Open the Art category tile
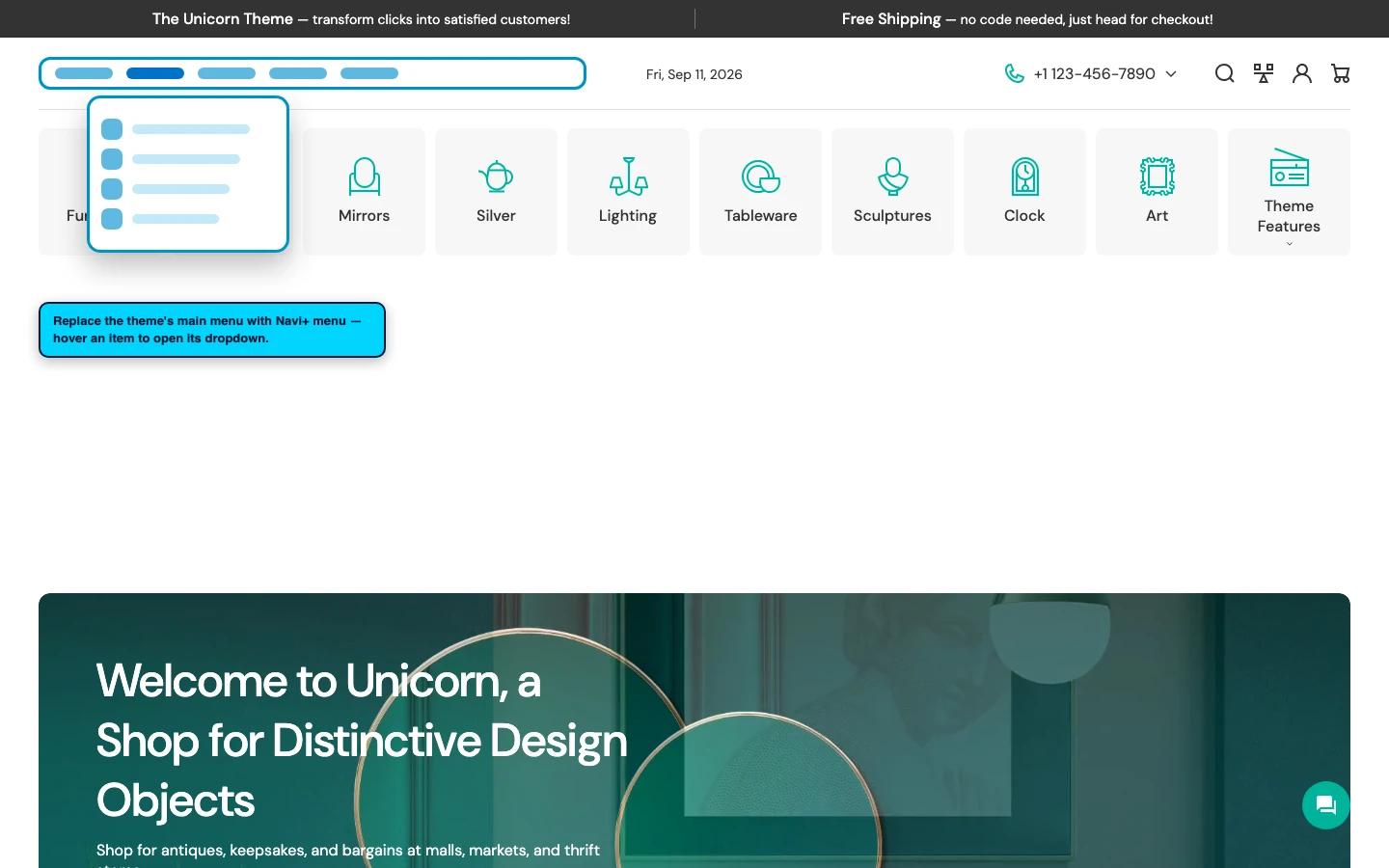1389x868 pixels. tap(1157, 192)
